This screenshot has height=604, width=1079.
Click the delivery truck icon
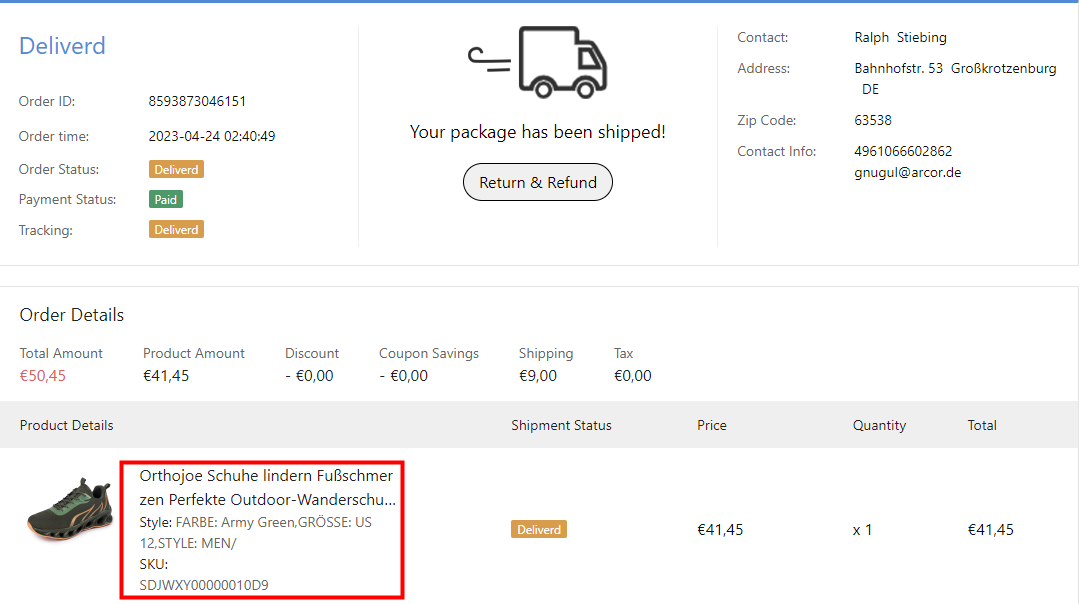coord(539,62)
